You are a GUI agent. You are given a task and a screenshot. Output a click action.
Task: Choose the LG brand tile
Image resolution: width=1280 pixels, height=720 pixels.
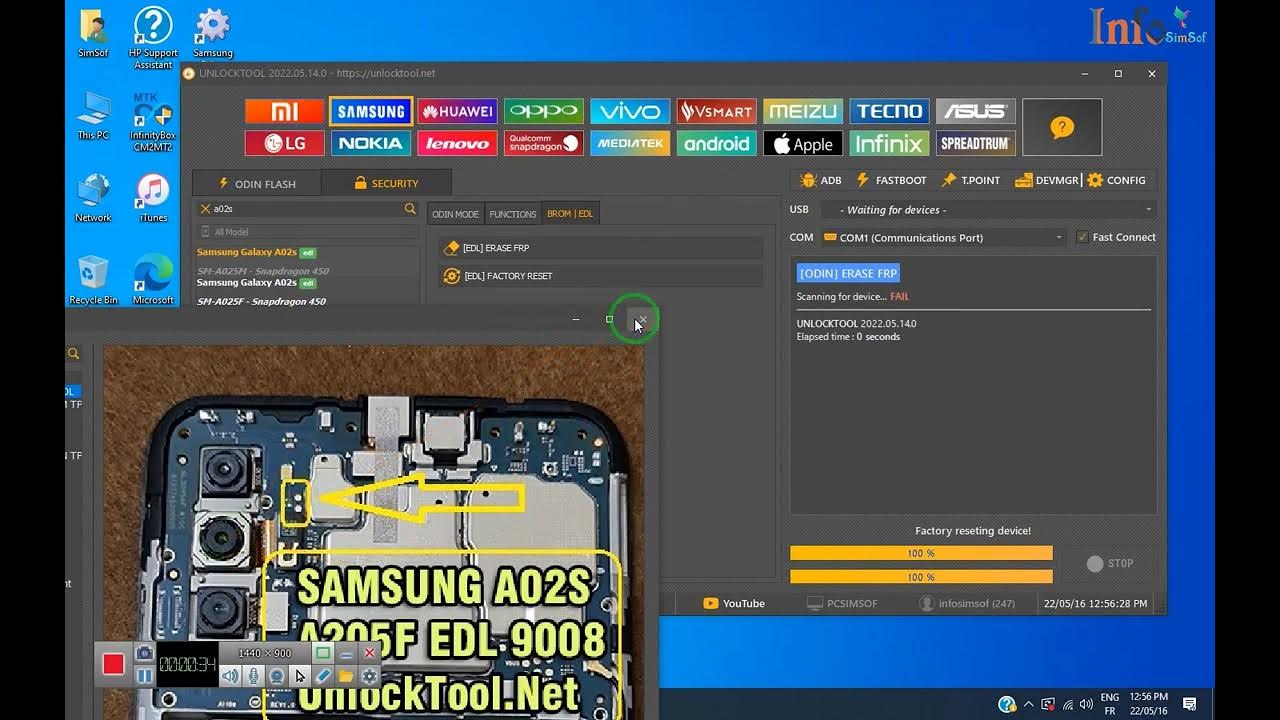(x=285, y=143)
